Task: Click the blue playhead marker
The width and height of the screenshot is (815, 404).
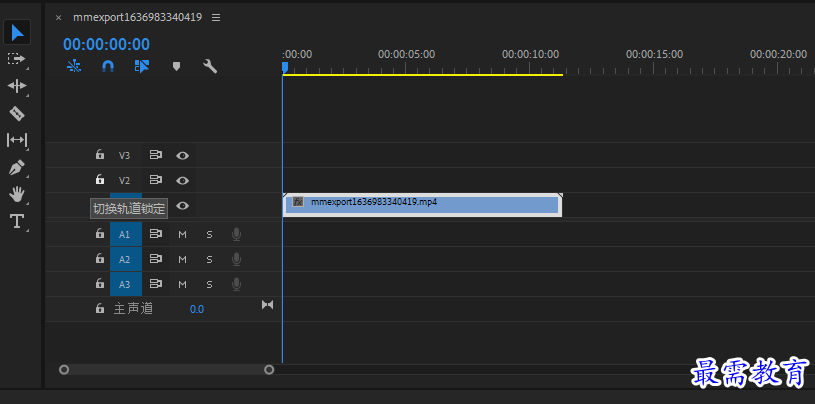Action: tap(284, 68)
